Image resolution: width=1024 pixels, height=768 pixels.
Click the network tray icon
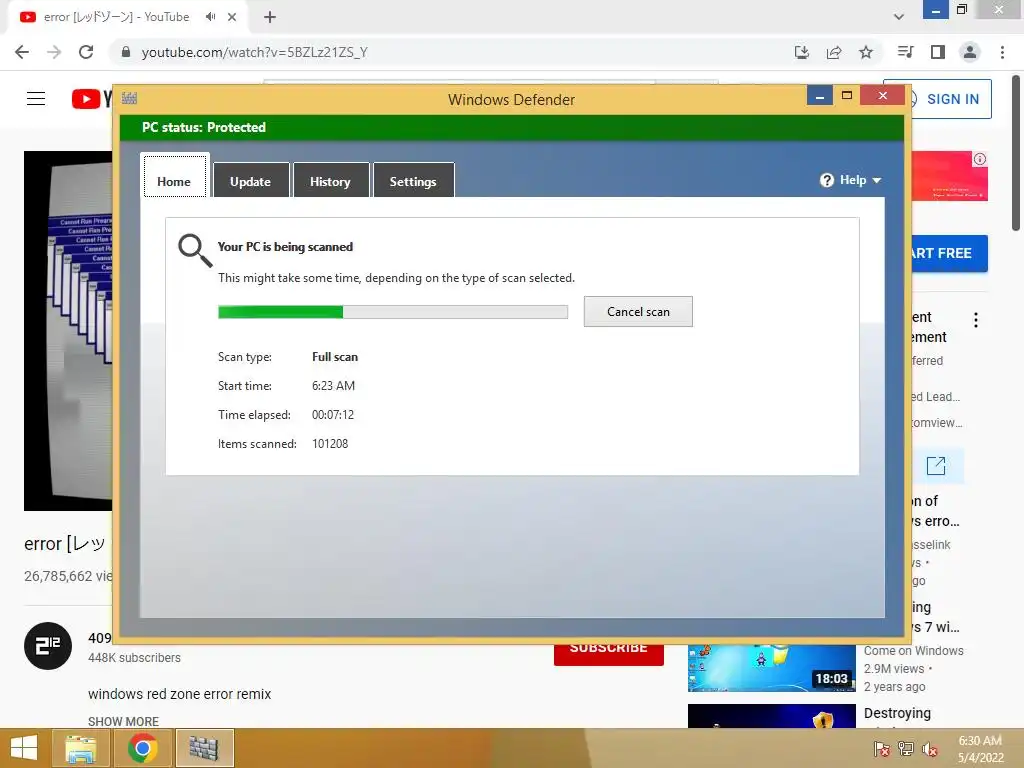(x=906, y=749)
